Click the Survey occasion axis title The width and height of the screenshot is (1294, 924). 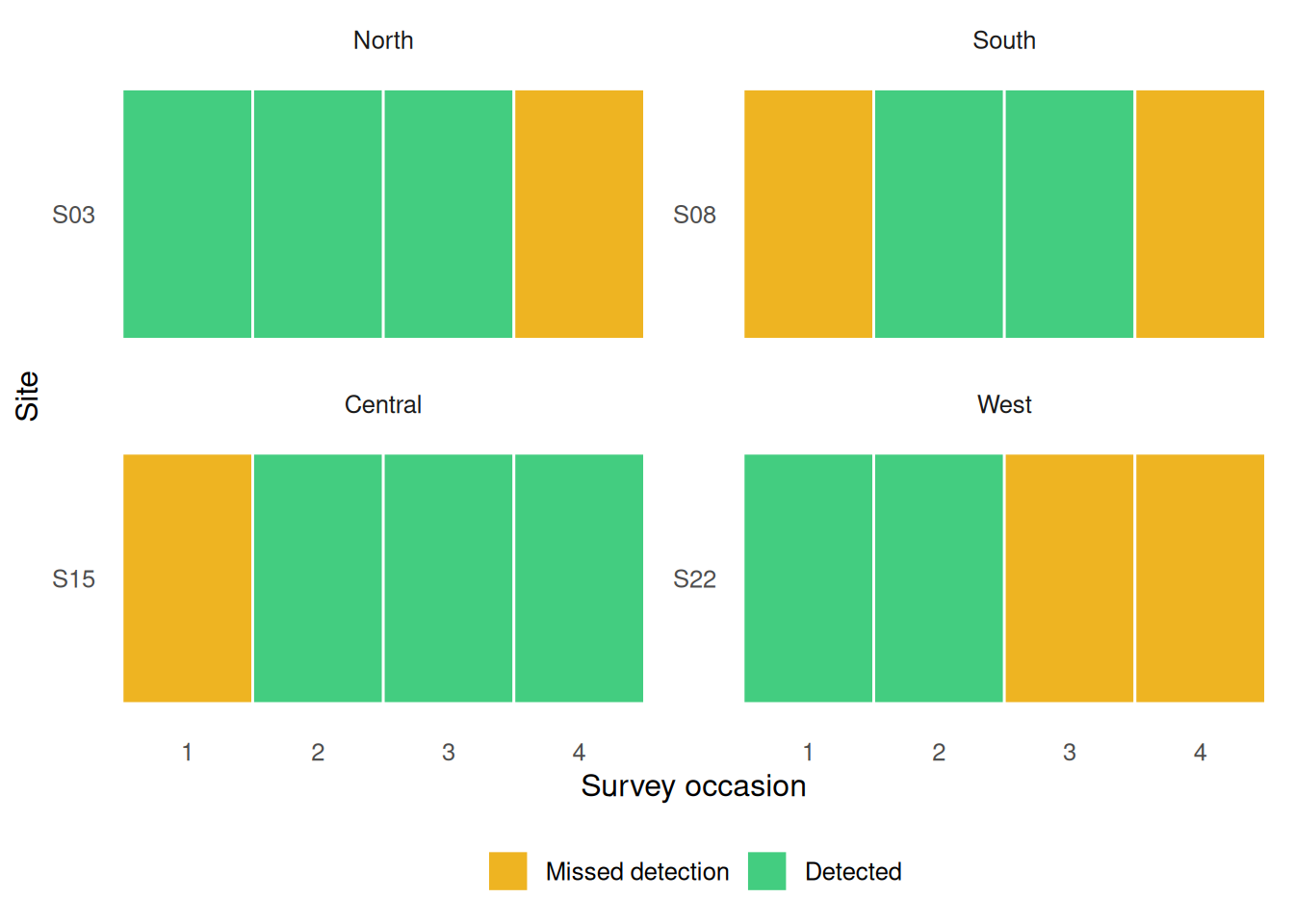pos(693,786)
